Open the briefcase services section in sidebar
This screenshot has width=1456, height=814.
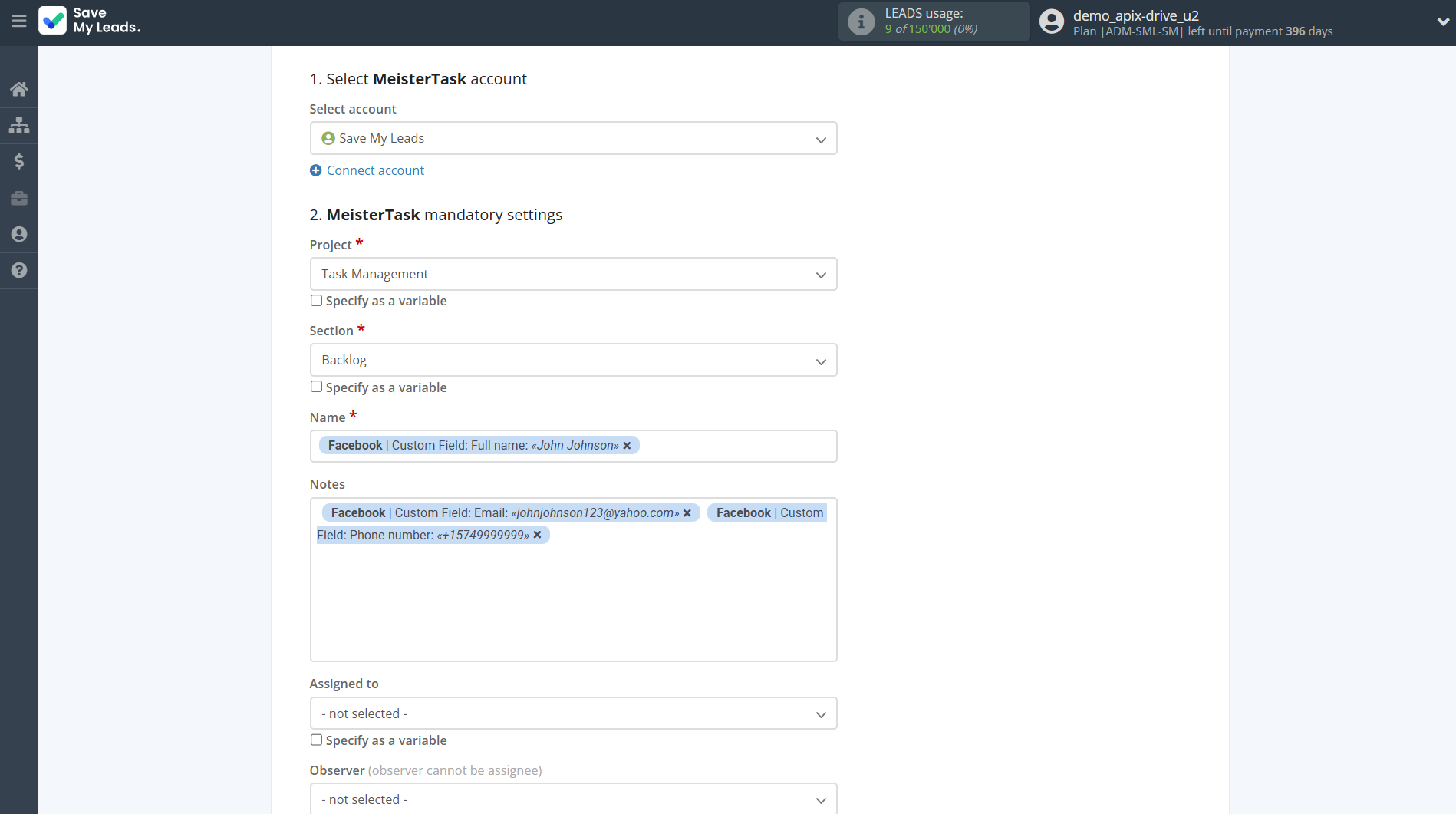(18, 198)
